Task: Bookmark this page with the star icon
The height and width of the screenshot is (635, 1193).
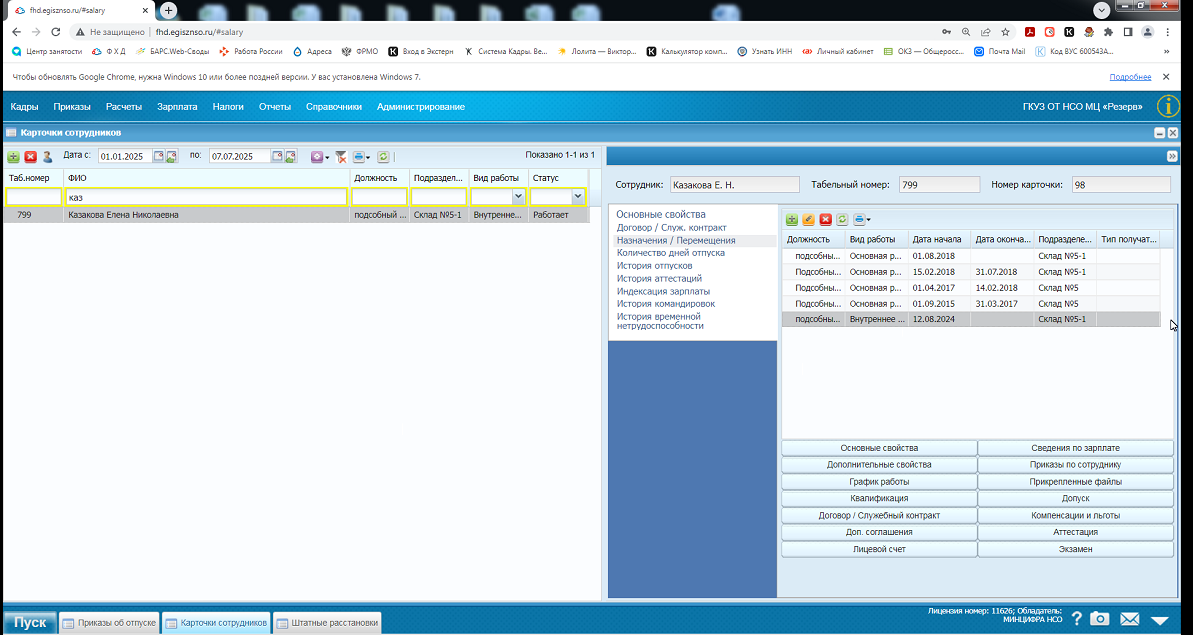Action: click(x=1006, y=32)
